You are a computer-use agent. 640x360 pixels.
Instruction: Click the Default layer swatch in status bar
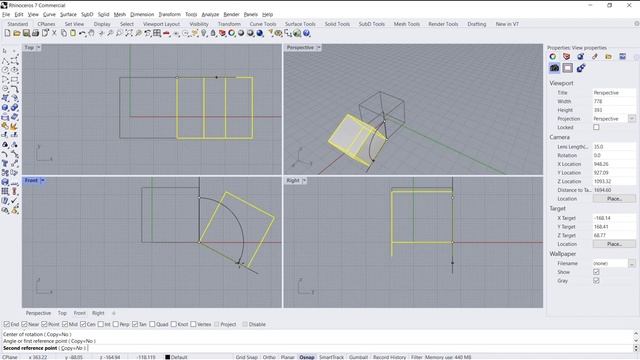167,357
